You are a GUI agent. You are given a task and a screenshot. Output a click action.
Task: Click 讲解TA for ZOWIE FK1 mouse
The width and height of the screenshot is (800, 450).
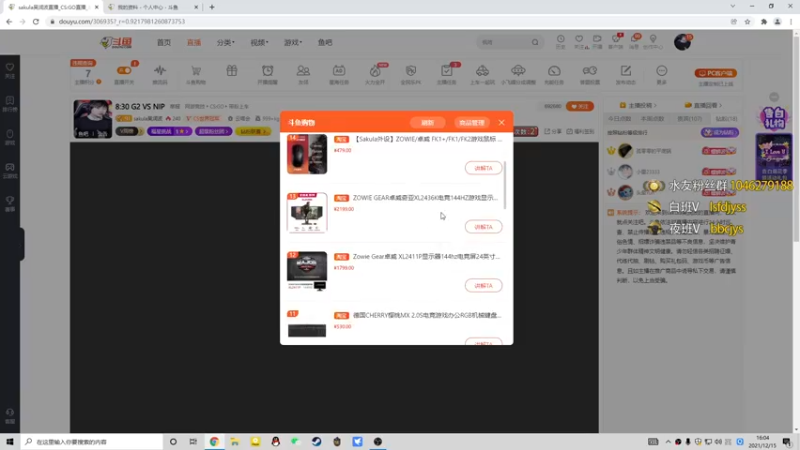coord(483,168)
